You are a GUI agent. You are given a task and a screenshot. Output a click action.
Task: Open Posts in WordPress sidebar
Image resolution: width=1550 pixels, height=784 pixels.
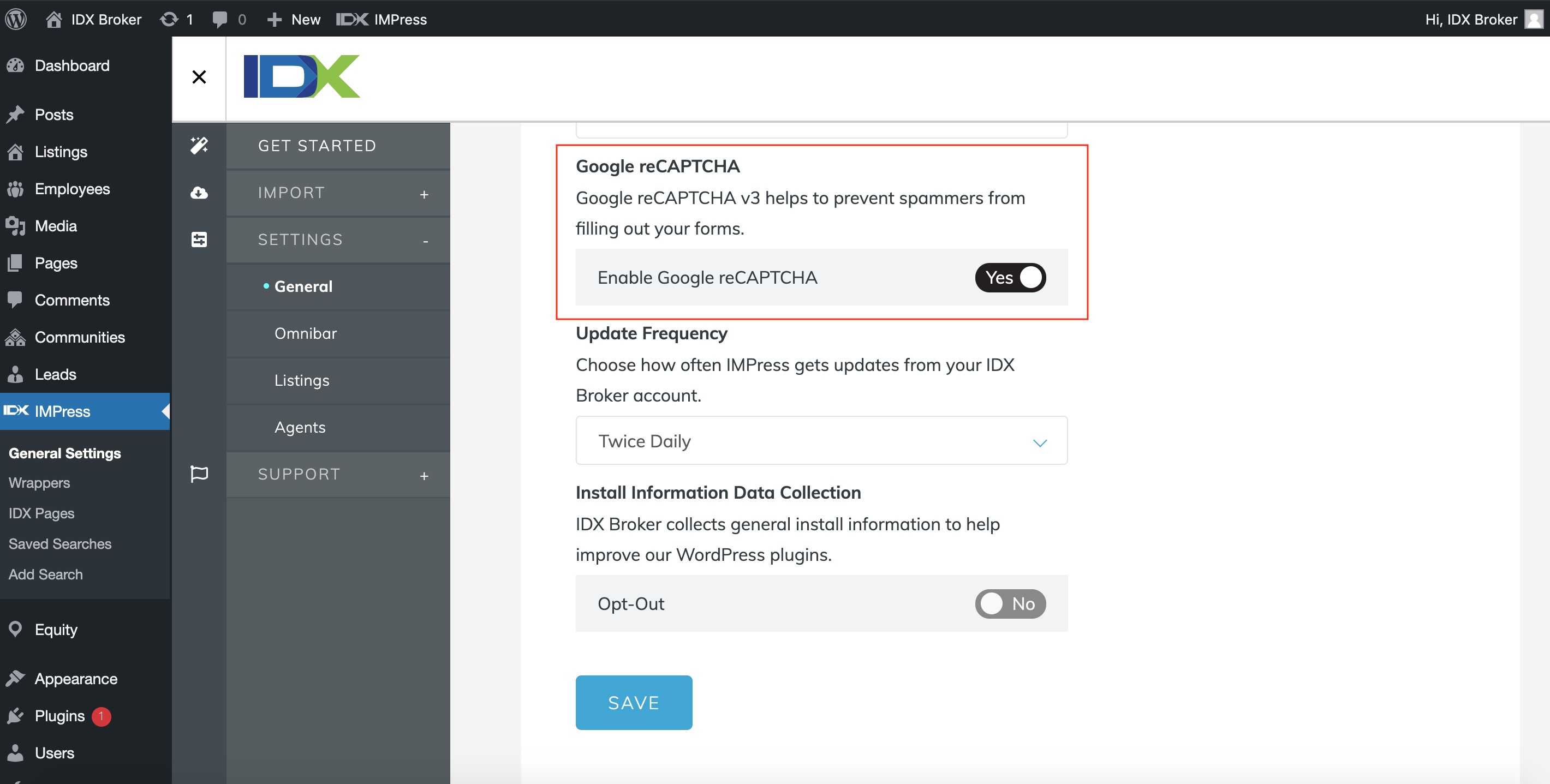(x=86, y=115)
